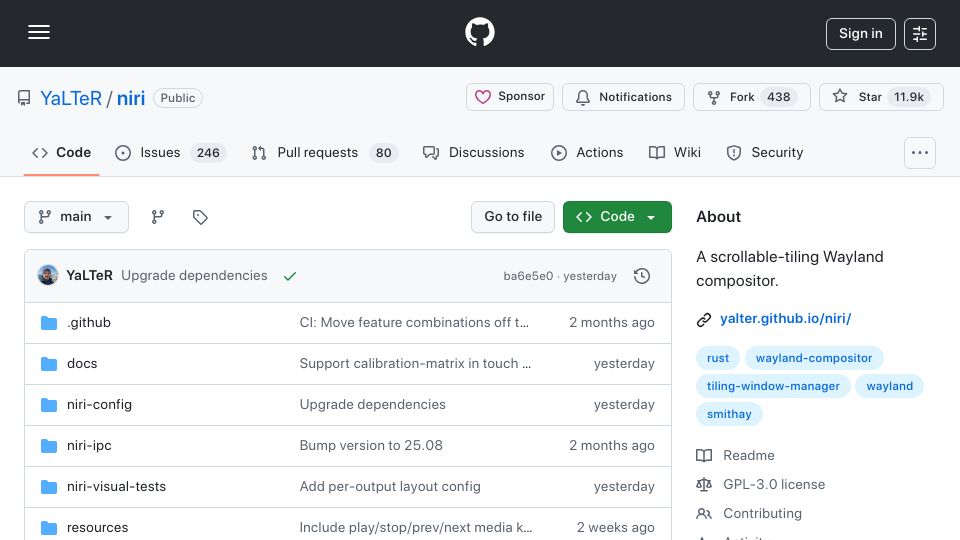Screen dimensions: 960x540
Task: Select the rust topic tag
Action: (718, 358)
